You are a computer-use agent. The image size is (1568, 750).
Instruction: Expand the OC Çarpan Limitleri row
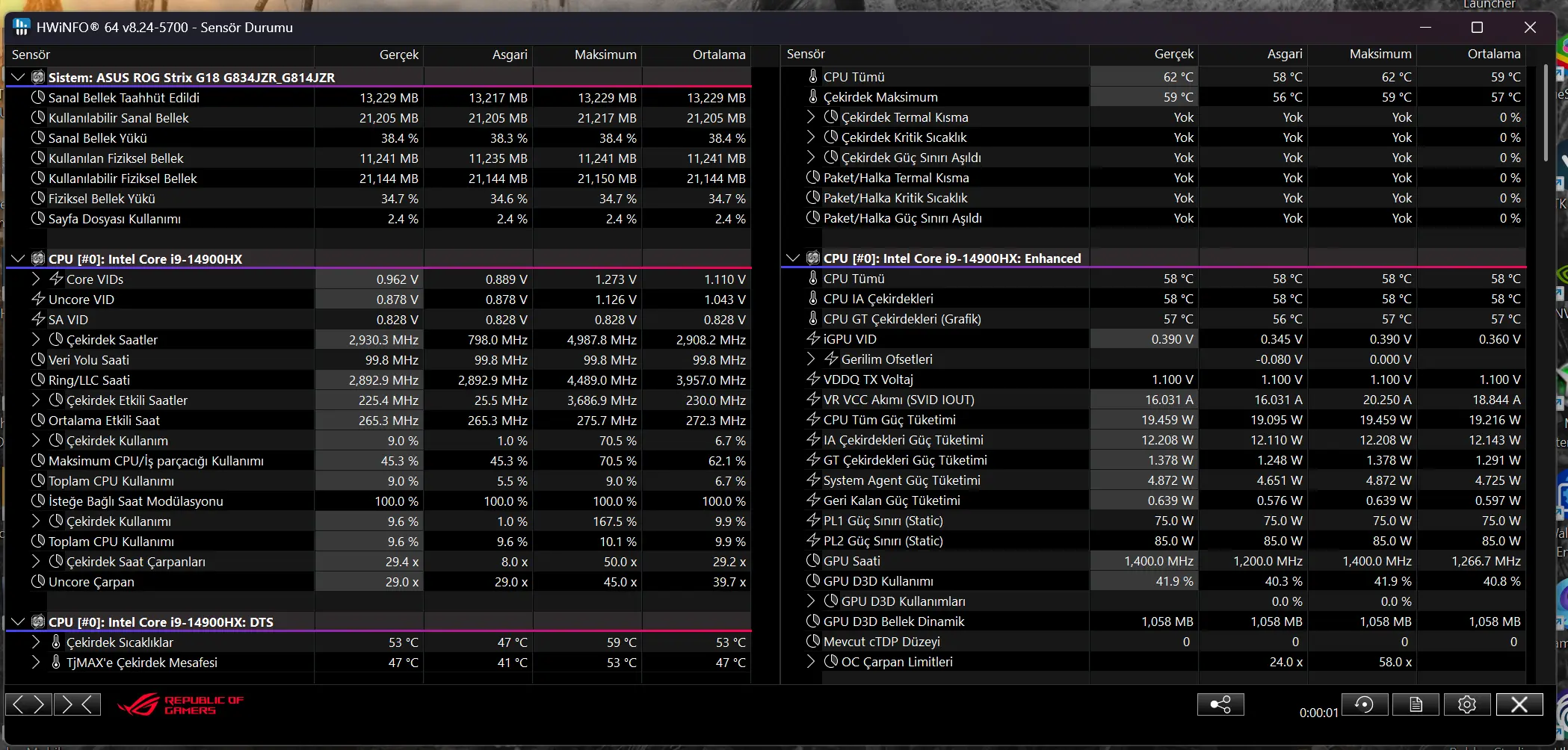pos(811,662)
